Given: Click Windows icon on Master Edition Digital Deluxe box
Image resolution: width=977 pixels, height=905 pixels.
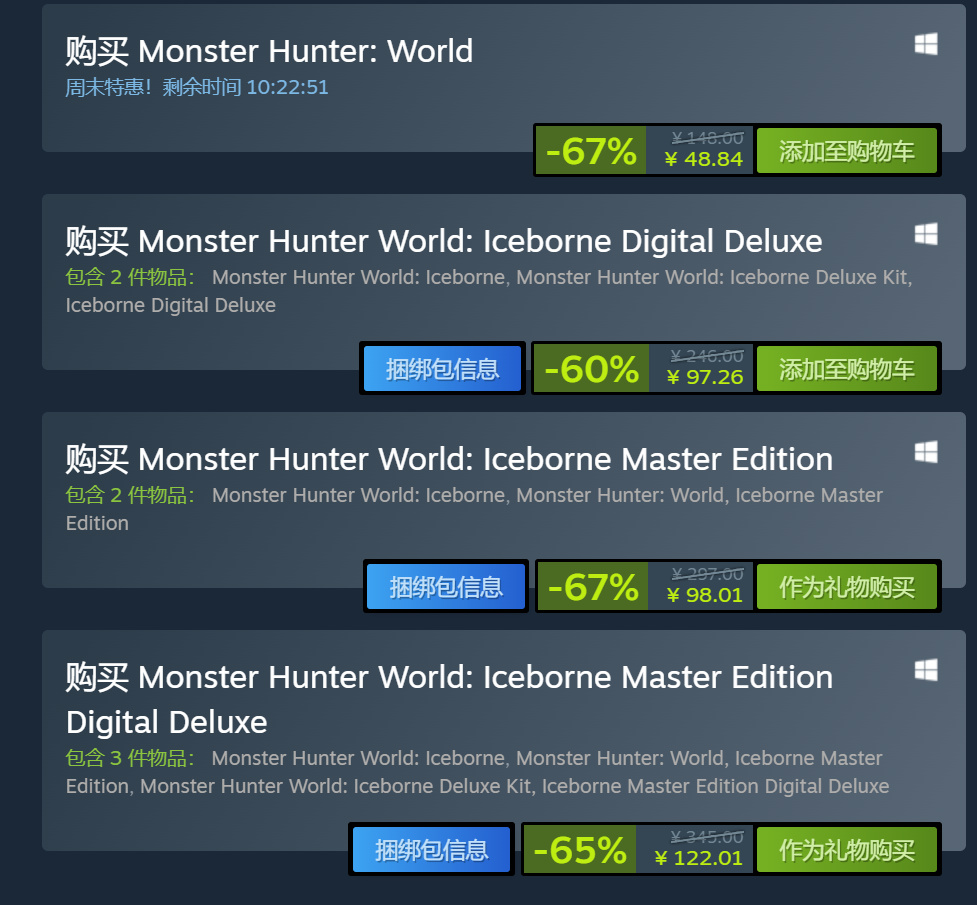Looking at the screenshot, I should [925, 670].
